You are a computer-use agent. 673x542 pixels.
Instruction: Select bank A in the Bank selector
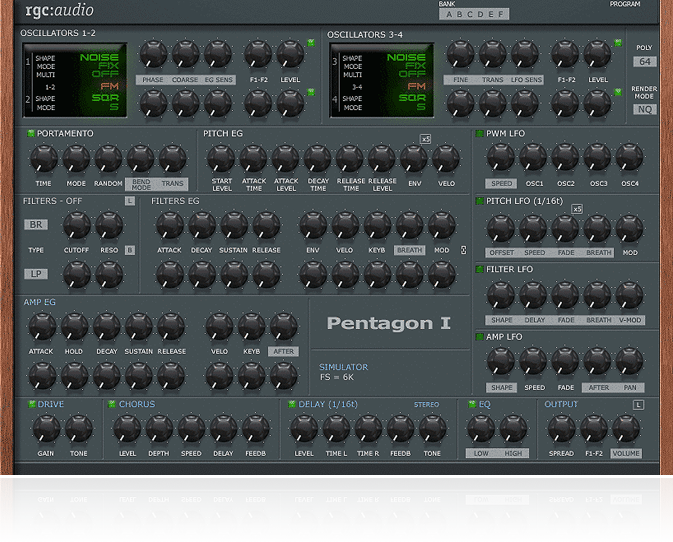pyautogui.click(x=449, y=14)
